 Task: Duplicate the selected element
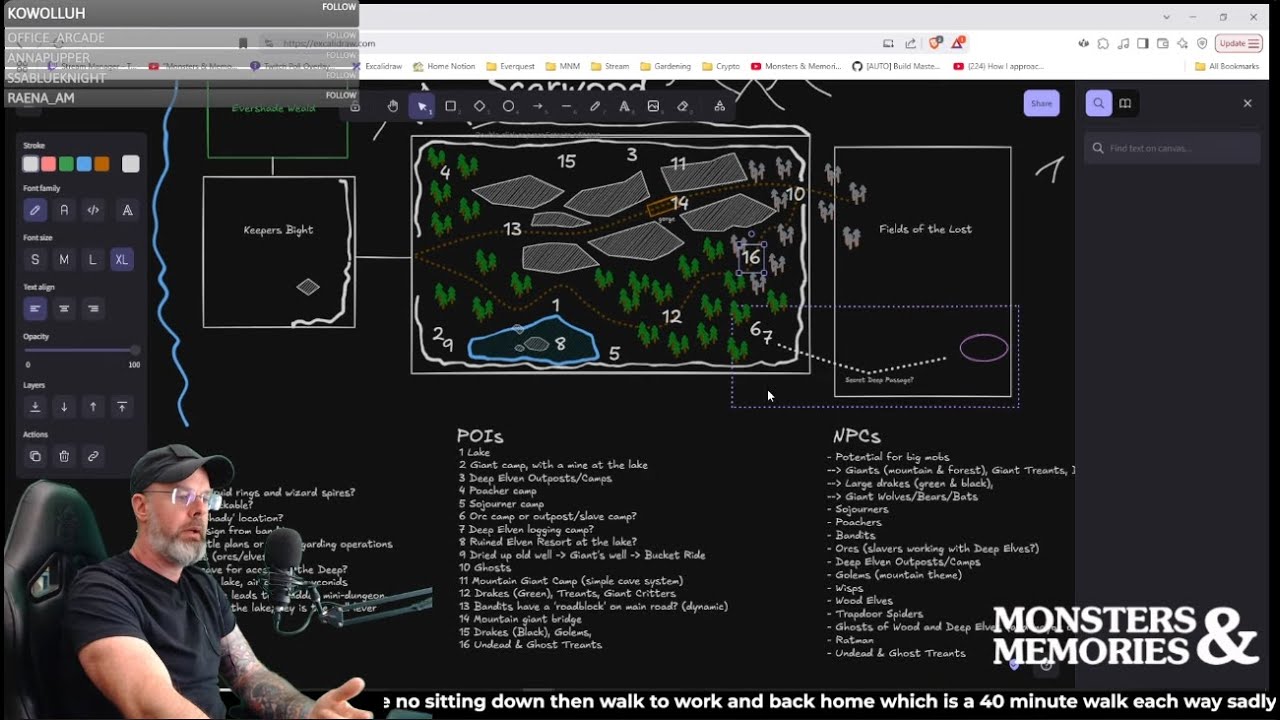(35, 456)
